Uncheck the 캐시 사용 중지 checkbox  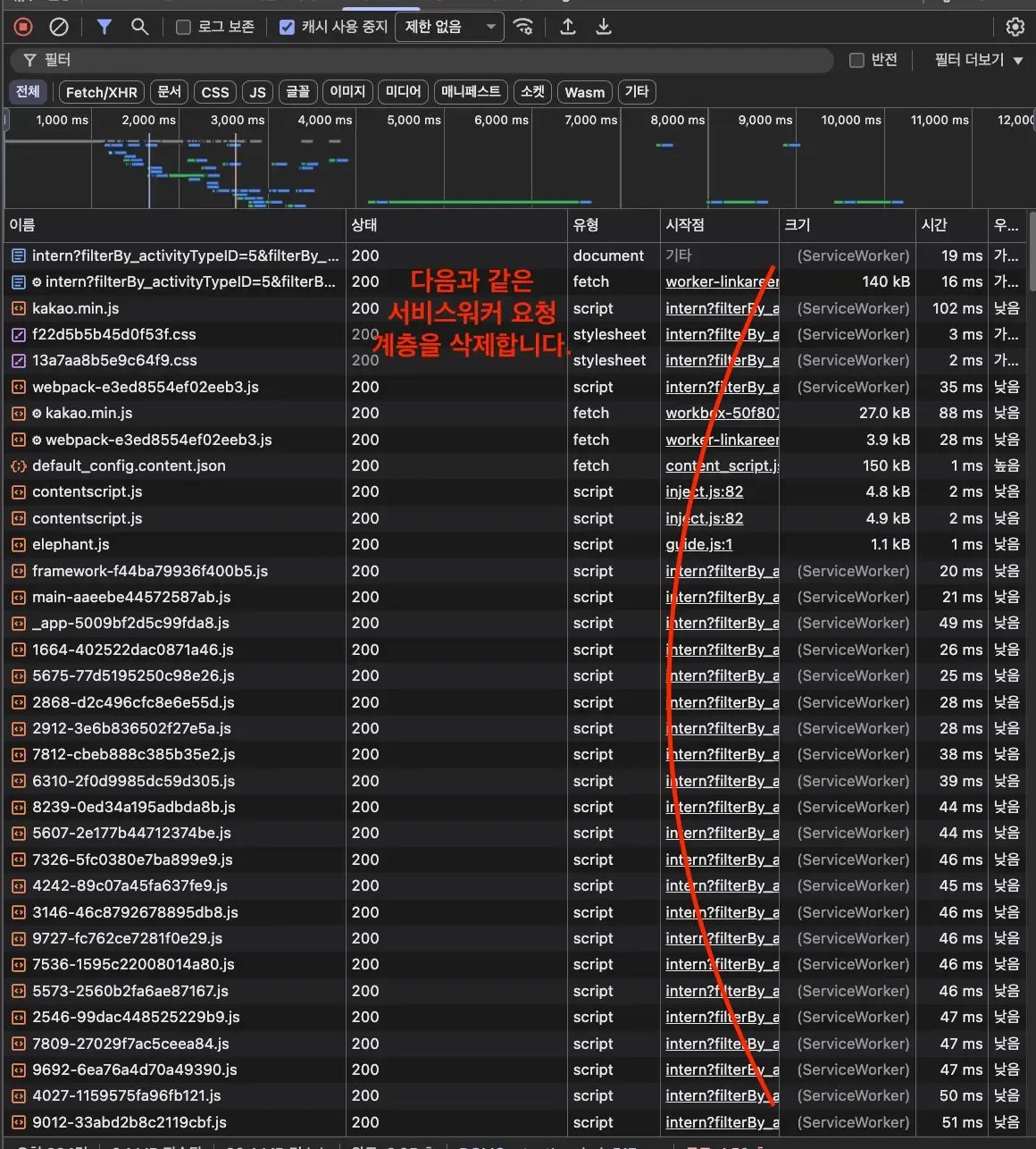point(287,27)
